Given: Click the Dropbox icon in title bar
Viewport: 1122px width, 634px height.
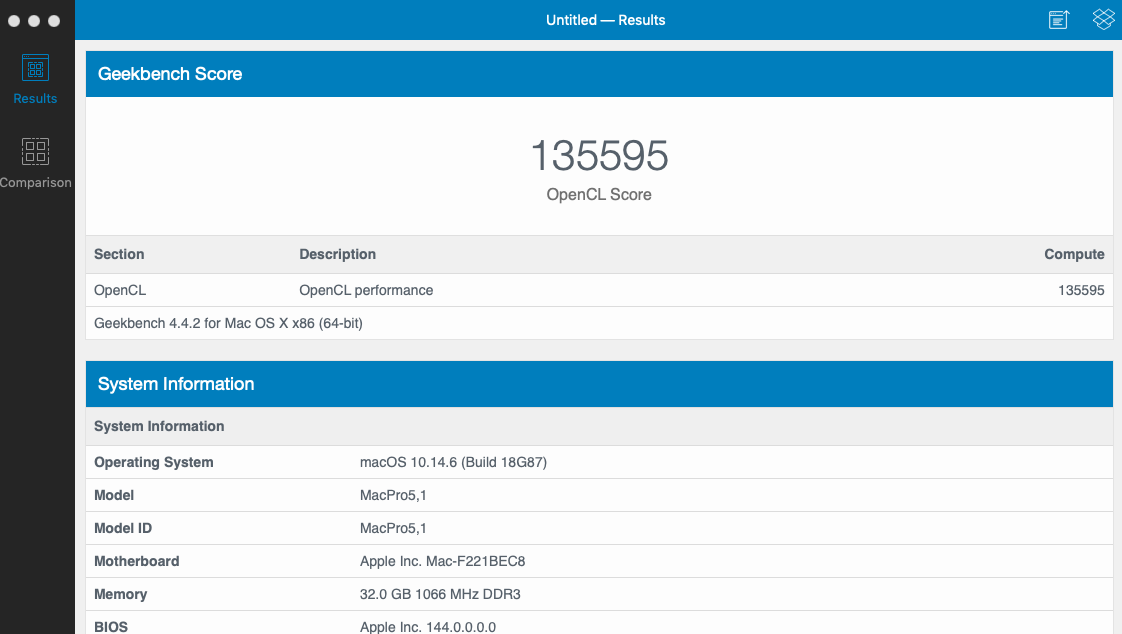Looking at the screenshot, I should pyautogui.click(x=1103, y=19).
